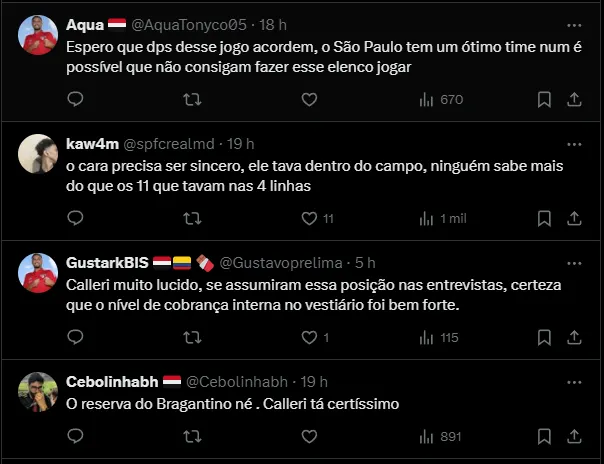Like GustarkBIS's tweet about Calleri
Image resolution: width=604 pixels, height=464 pixels.
(x=309, y=337)
